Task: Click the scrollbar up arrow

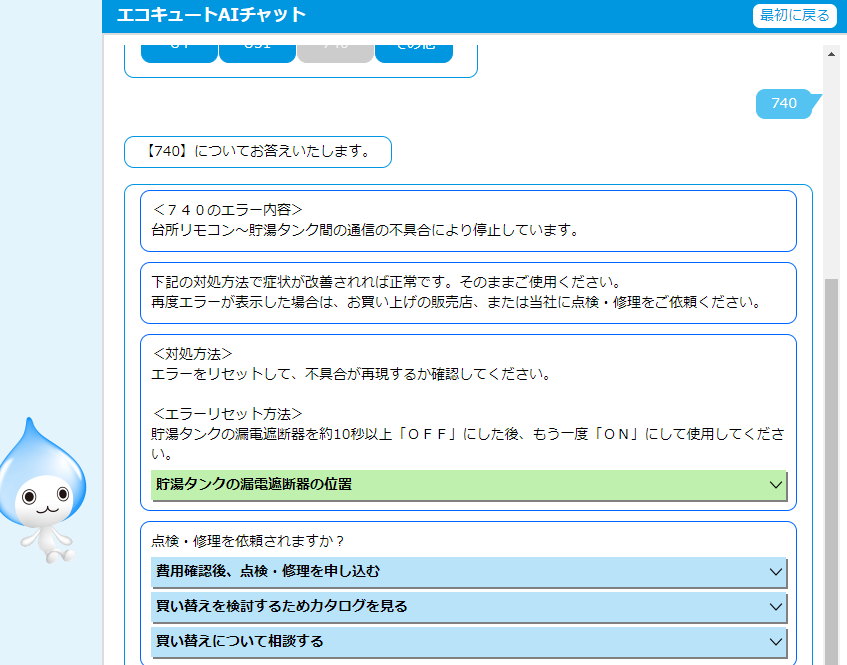Action: [x=830, y=53]
